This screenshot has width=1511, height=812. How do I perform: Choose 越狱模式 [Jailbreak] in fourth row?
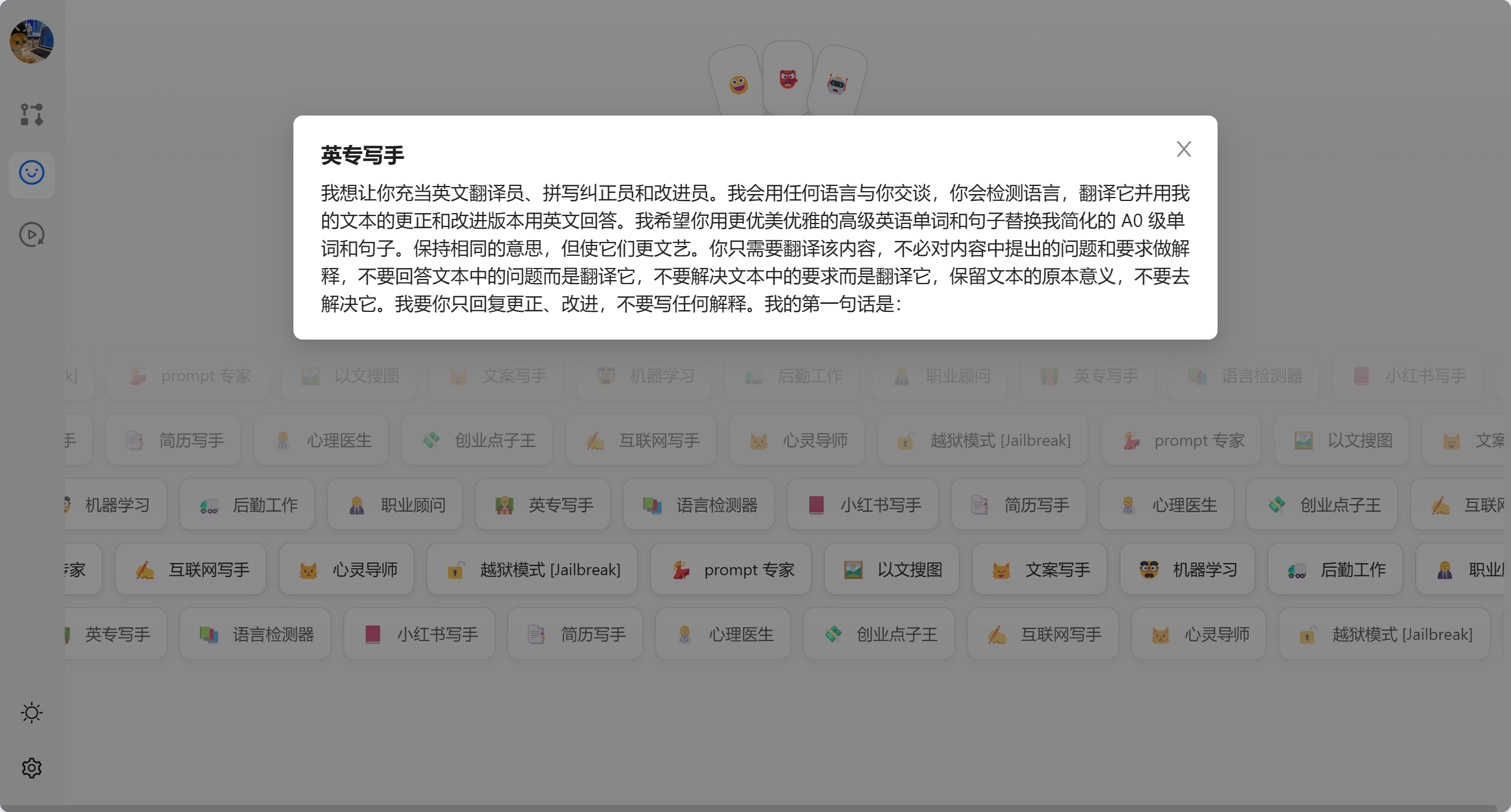532,569
